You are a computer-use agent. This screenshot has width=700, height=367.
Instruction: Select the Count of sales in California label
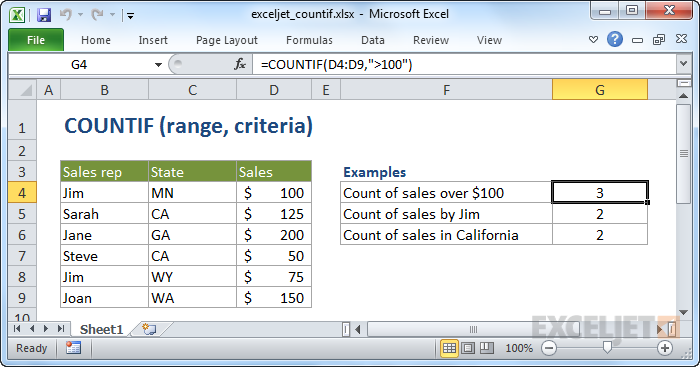[x=446, y=235]
